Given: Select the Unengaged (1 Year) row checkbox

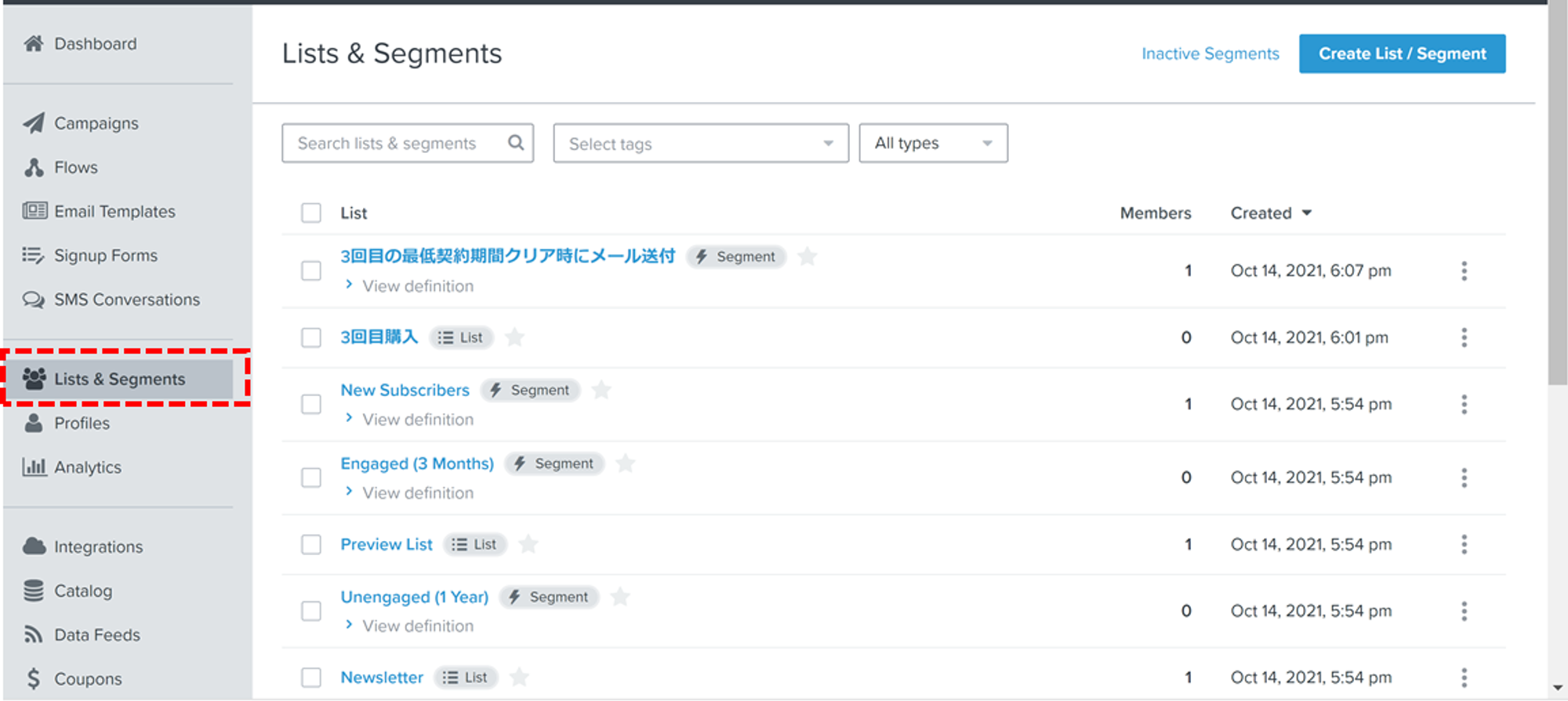Looking at the screenshot, I should 311,611.
